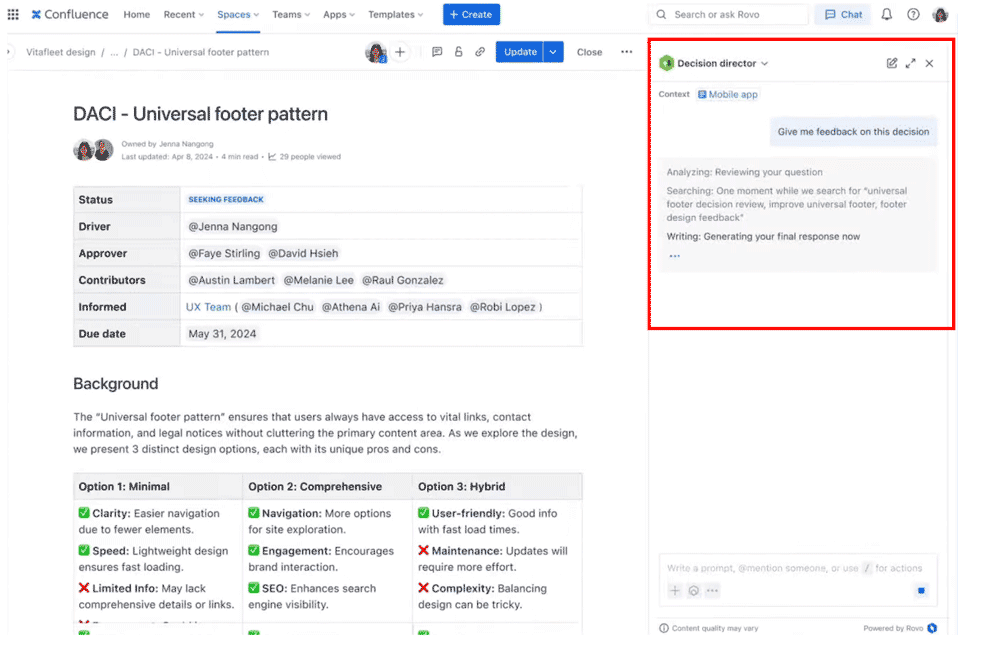Open the Spaces menu
Screen dimensions: 1000x657
pyautogui.click(x=238, y=15)
